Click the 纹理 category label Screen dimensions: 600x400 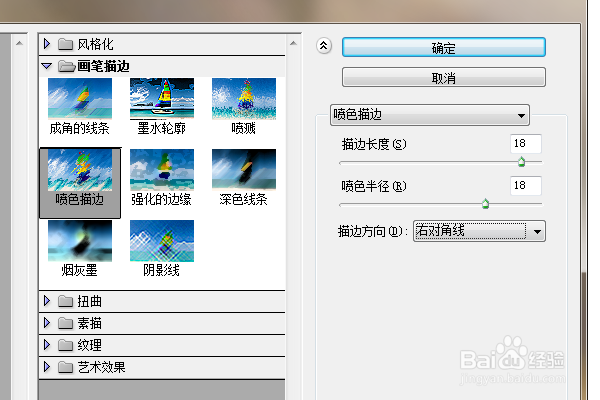point(90,345)
